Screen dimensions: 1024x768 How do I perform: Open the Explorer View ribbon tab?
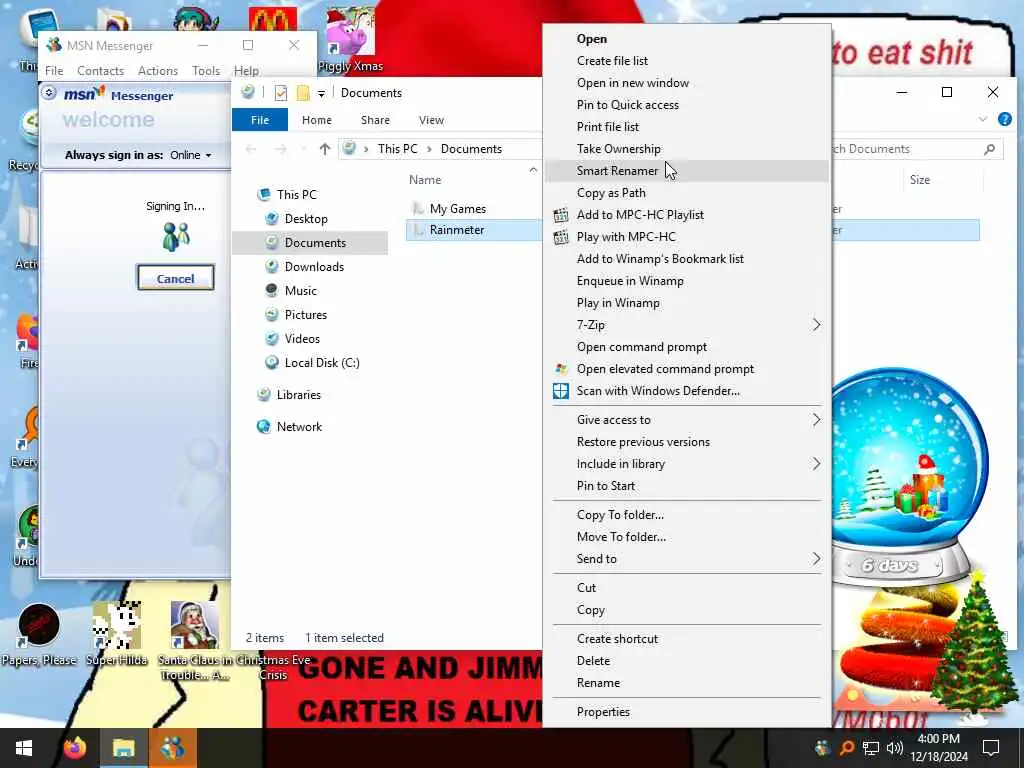click(431, 120)
